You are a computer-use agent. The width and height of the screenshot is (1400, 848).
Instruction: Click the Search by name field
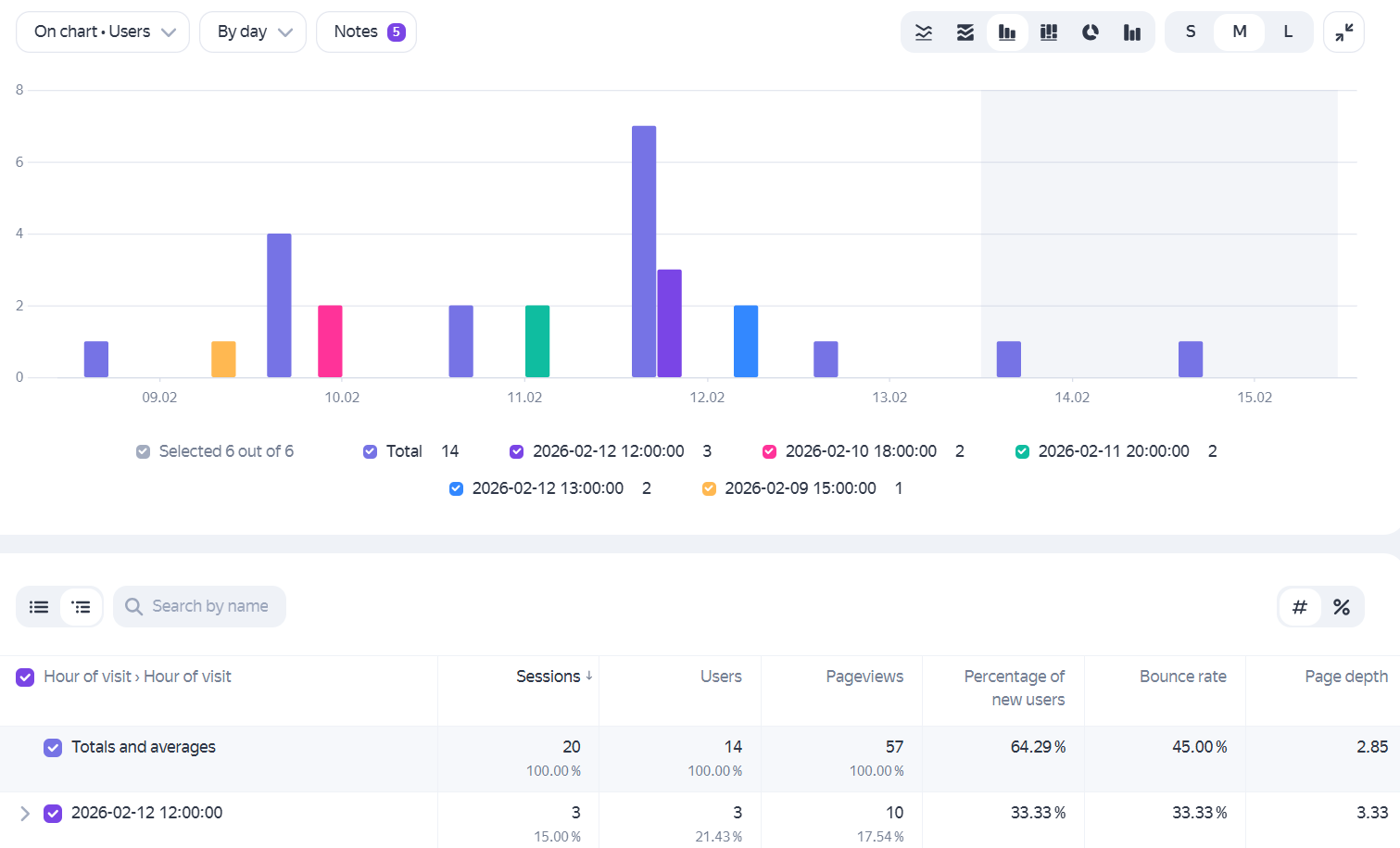point(199,607)
